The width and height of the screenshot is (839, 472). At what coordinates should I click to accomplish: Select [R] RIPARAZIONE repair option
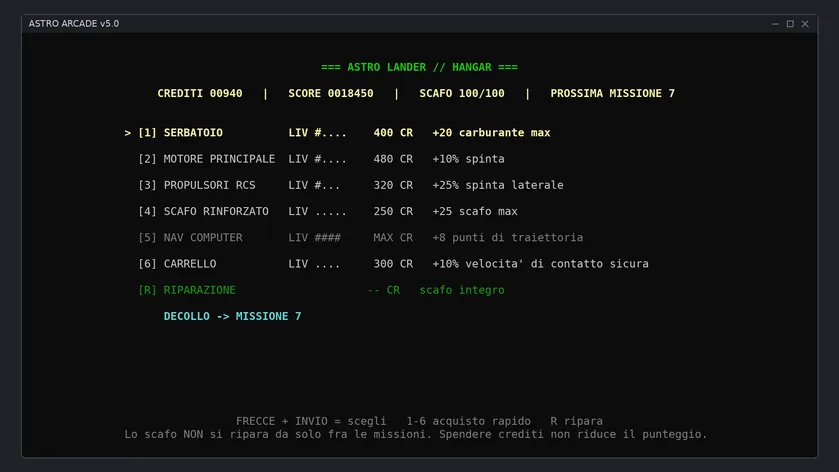[x=321, y=290]
